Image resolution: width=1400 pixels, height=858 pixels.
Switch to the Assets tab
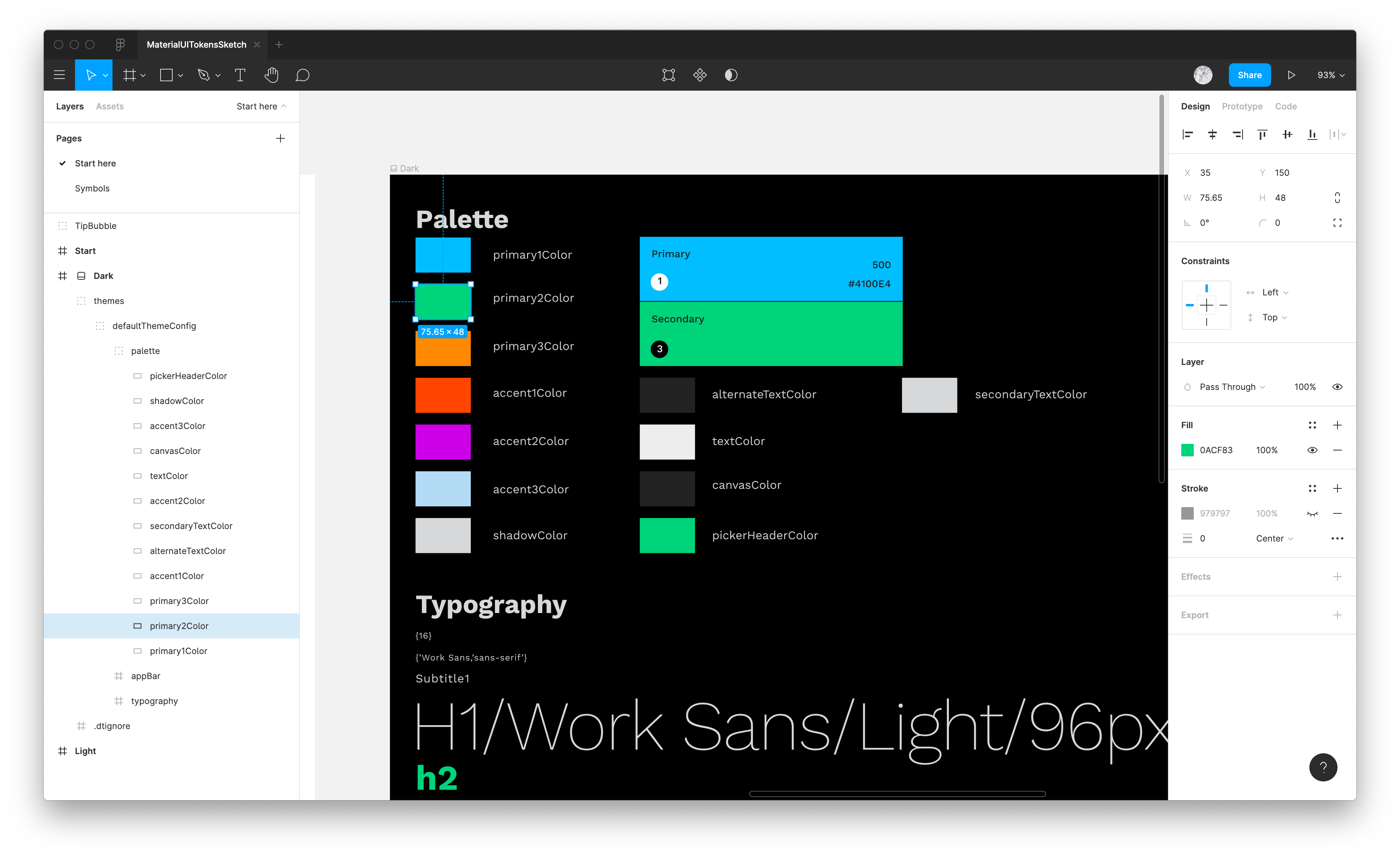click(110, 106)
